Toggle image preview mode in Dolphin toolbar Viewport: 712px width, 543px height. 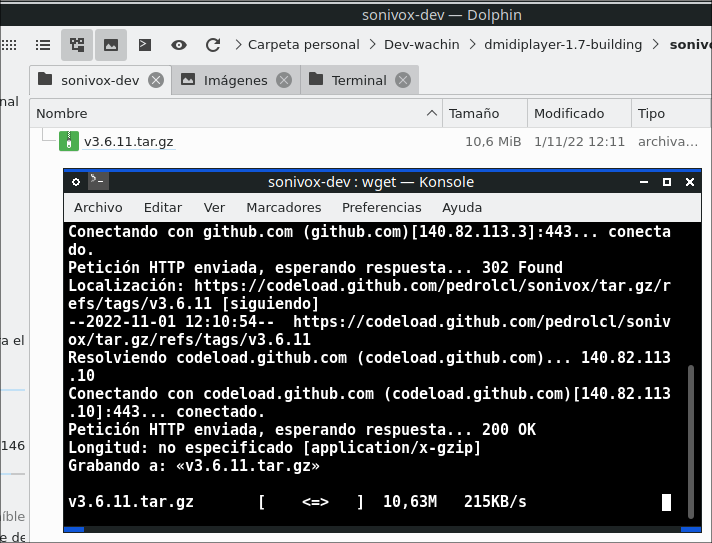111,45
